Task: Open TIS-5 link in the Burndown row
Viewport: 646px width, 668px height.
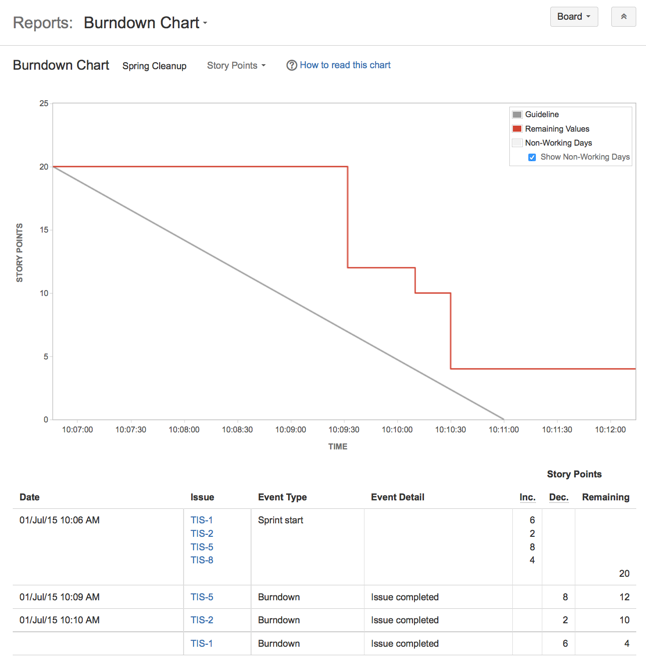Action: pos(201,597)
